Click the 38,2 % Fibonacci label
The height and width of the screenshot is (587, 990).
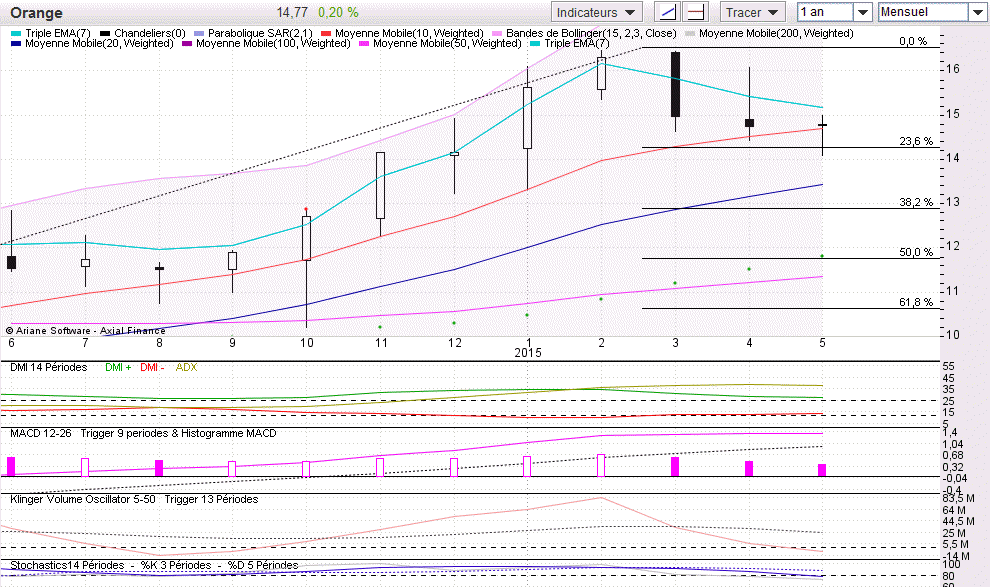915,202
